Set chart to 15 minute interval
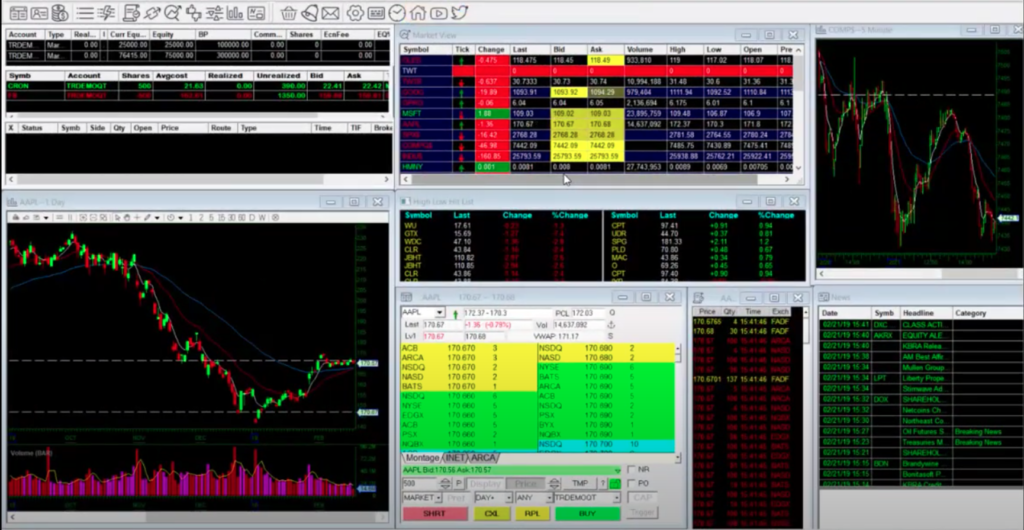The width and height of the screenshot is (1024, 530). [222, 217]
